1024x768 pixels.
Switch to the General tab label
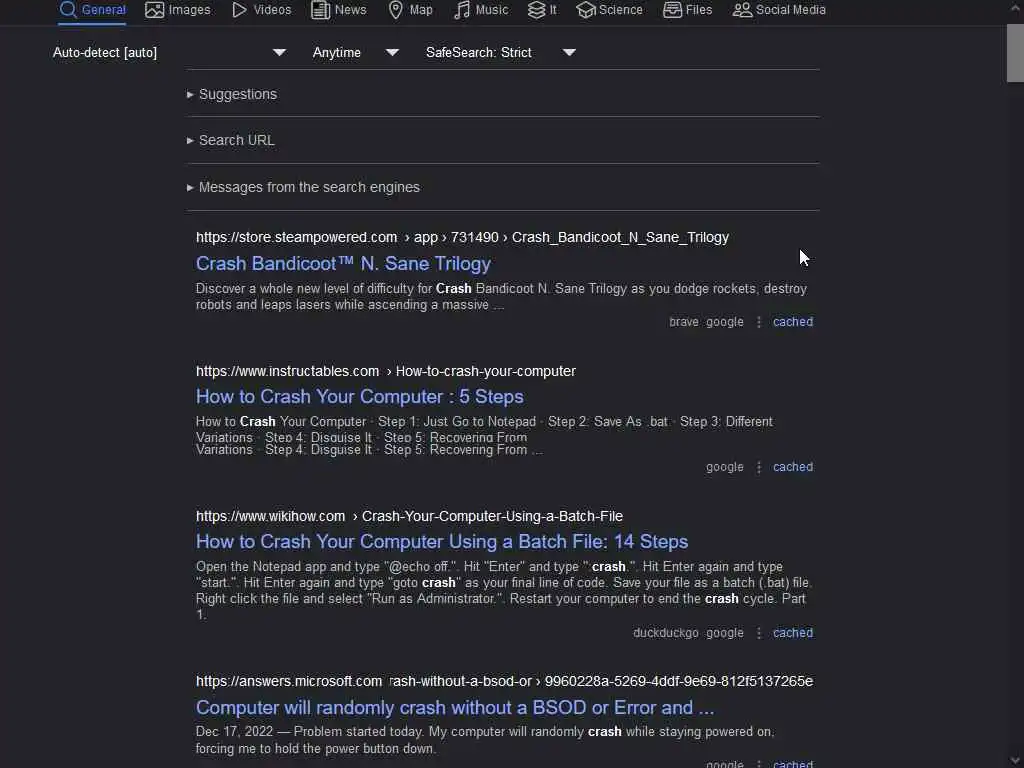point(103,10)
